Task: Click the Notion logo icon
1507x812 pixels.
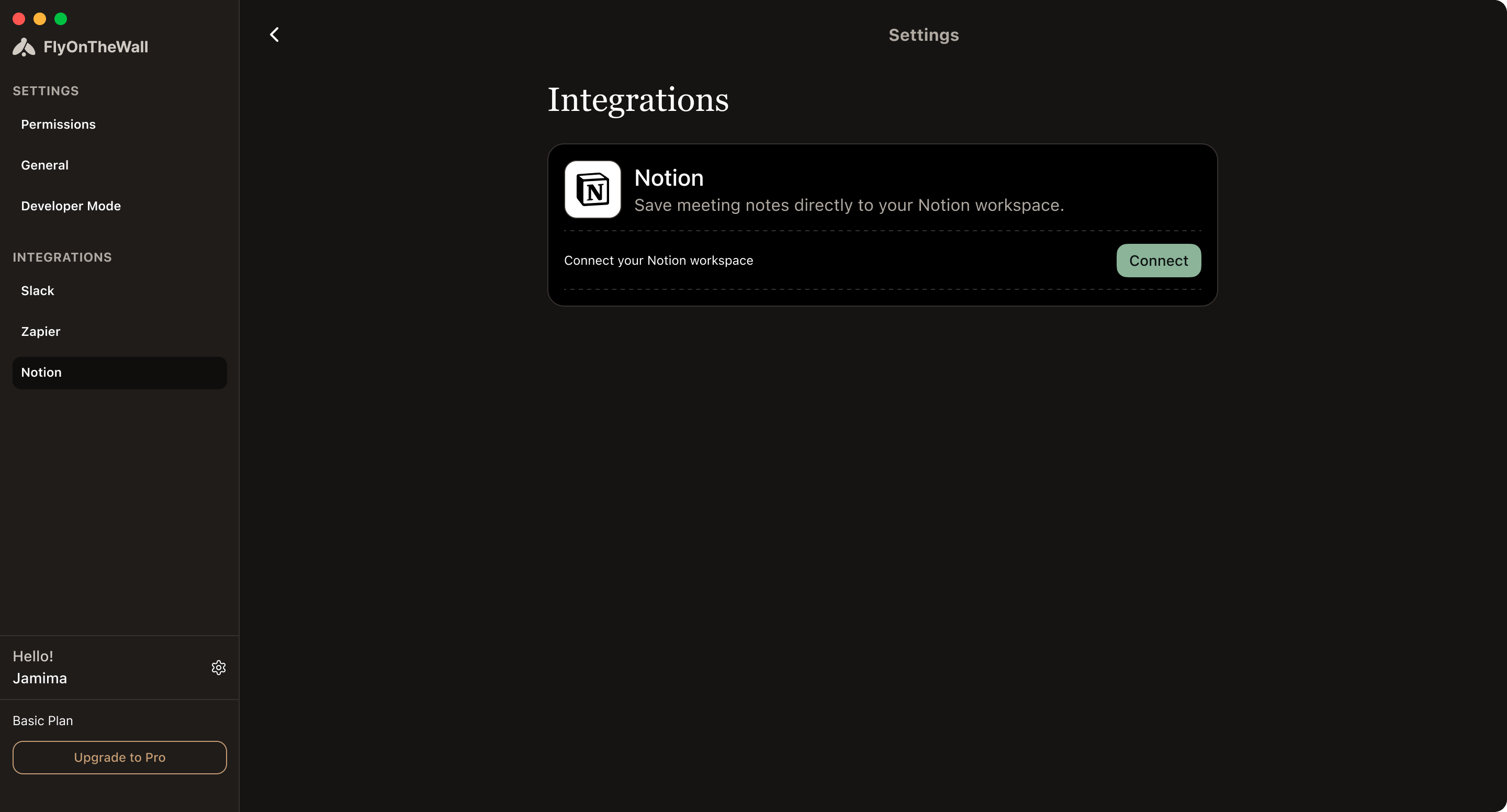Action: 592,189
